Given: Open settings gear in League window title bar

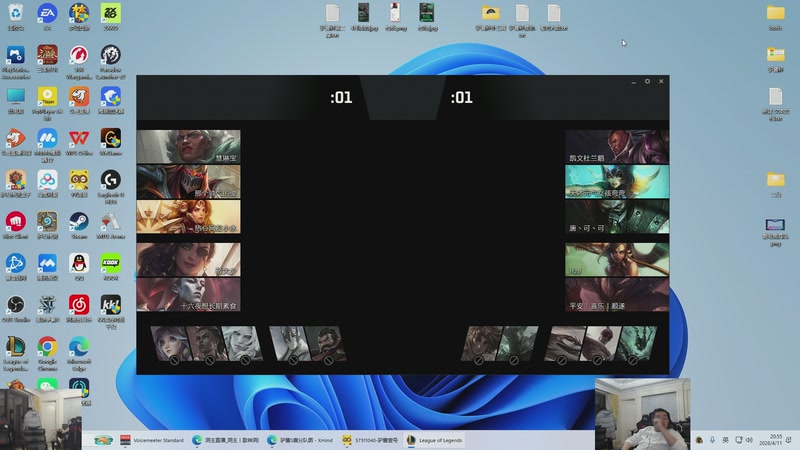Looking at the screenshot, I should [x=647, y=81].
